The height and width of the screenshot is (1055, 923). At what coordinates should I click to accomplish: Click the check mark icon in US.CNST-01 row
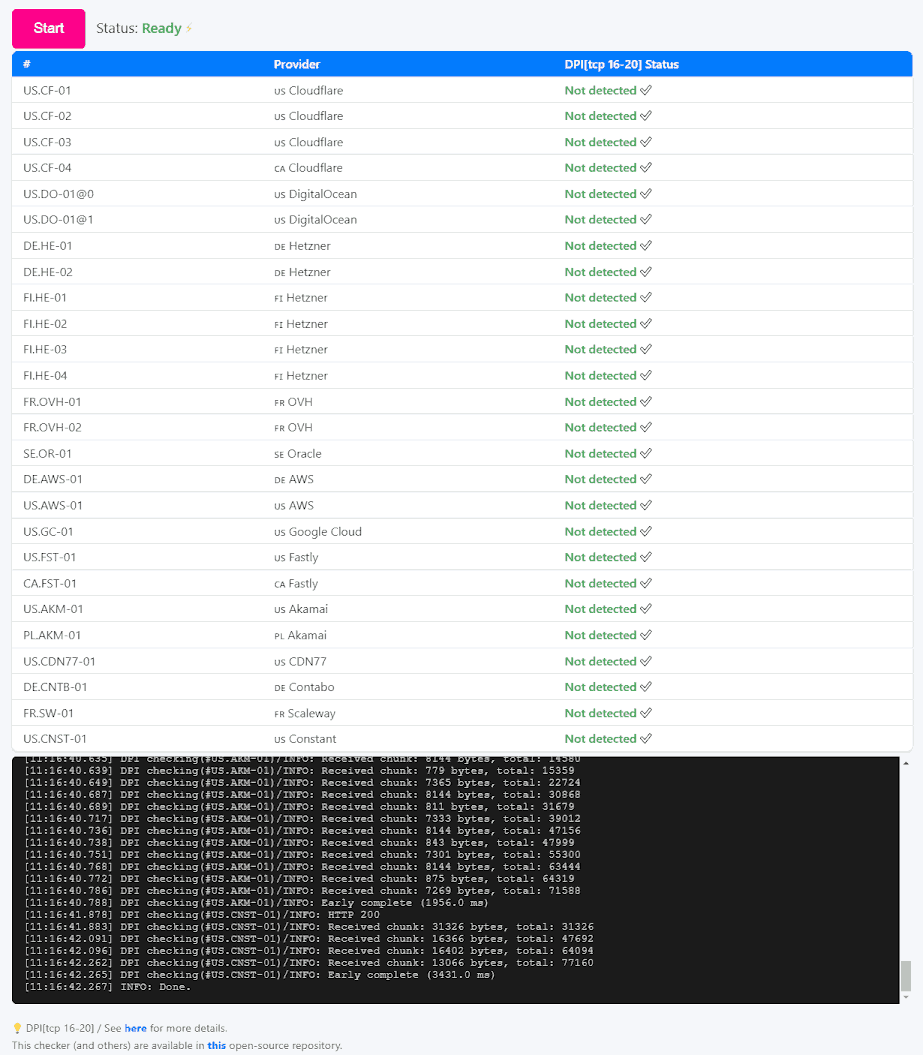click(646, 739)
